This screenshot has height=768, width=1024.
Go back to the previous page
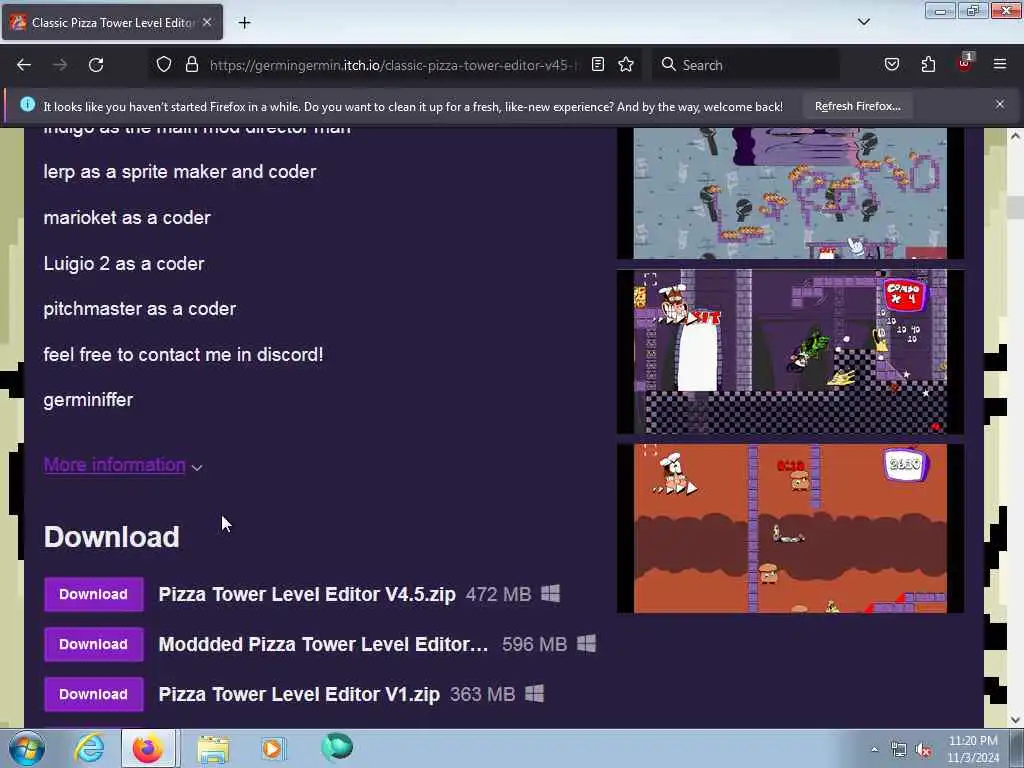24,65
